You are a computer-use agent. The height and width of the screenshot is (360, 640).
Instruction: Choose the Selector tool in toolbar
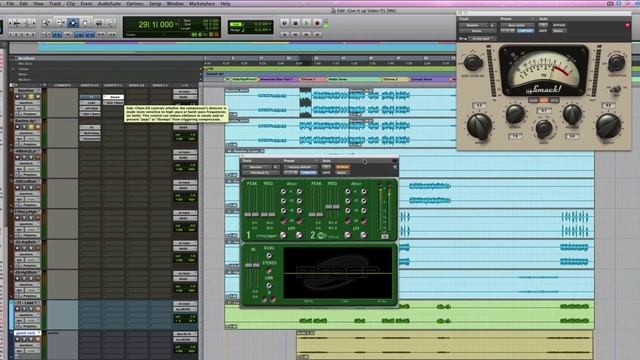pos(73,23)
